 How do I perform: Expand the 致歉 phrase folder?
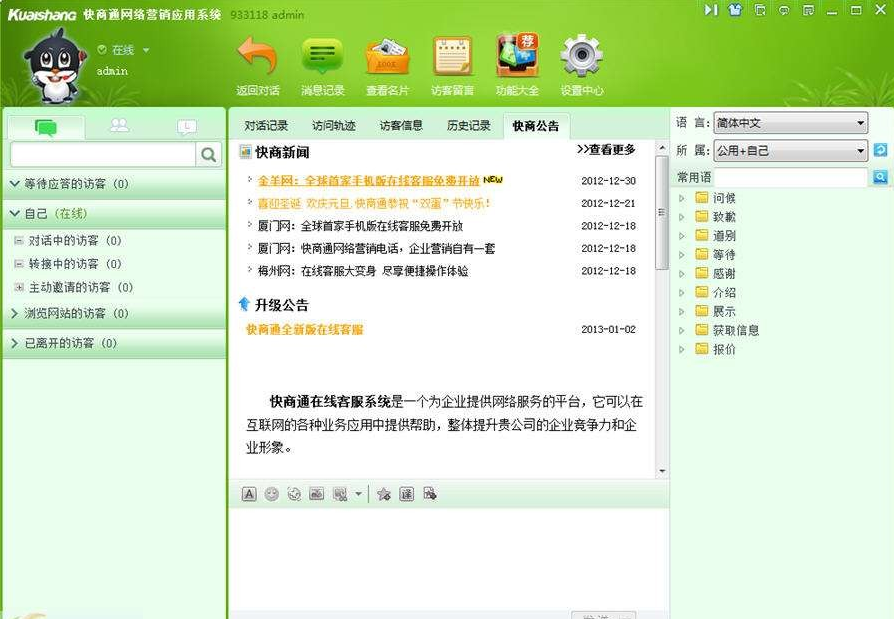(681, 217)
